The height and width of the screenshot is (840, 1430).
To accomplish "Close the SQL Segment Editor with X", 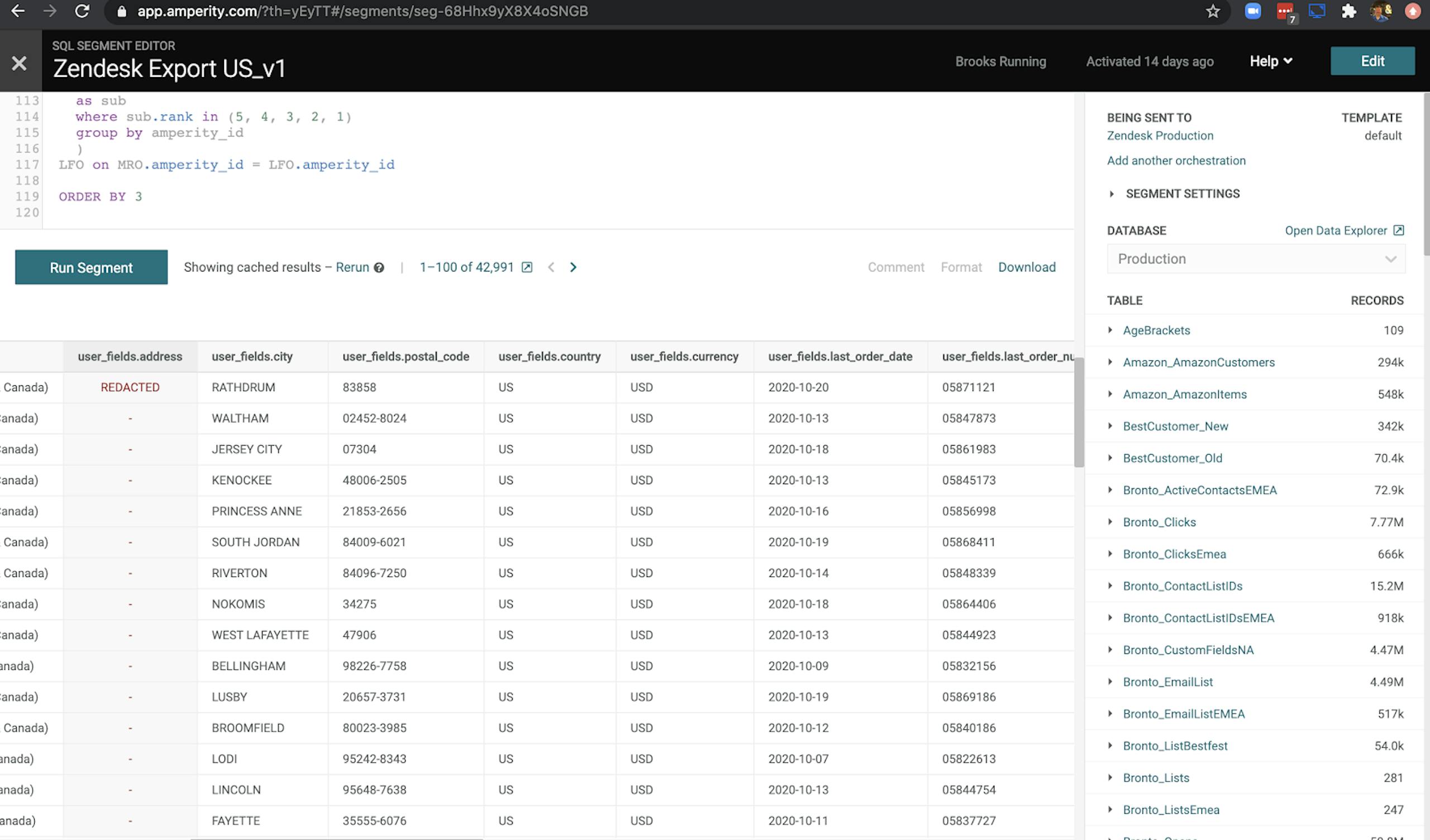I will point(20,63).
